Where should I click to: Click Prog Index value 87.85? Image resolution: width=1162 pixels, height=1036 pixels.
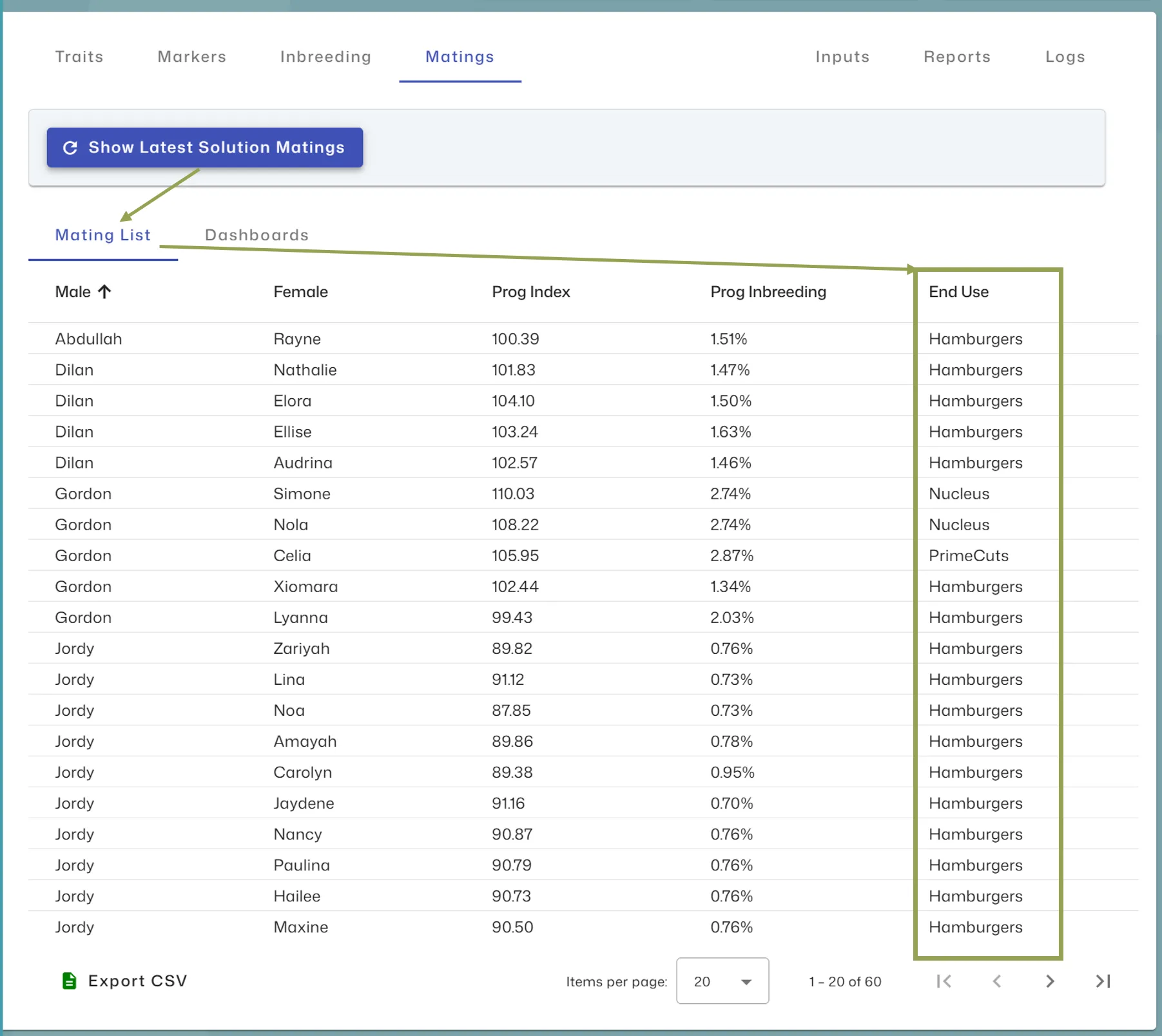click(511, 710)
